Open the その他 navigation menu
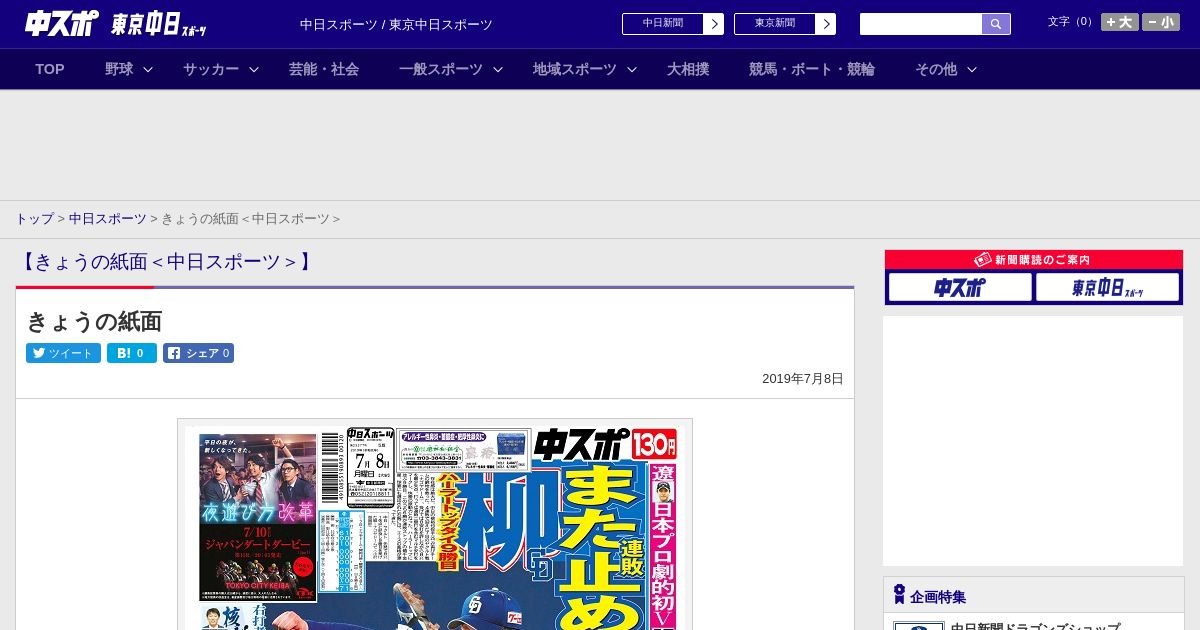This screenshot has width=1200, height=630. click(x=936, y=69)
